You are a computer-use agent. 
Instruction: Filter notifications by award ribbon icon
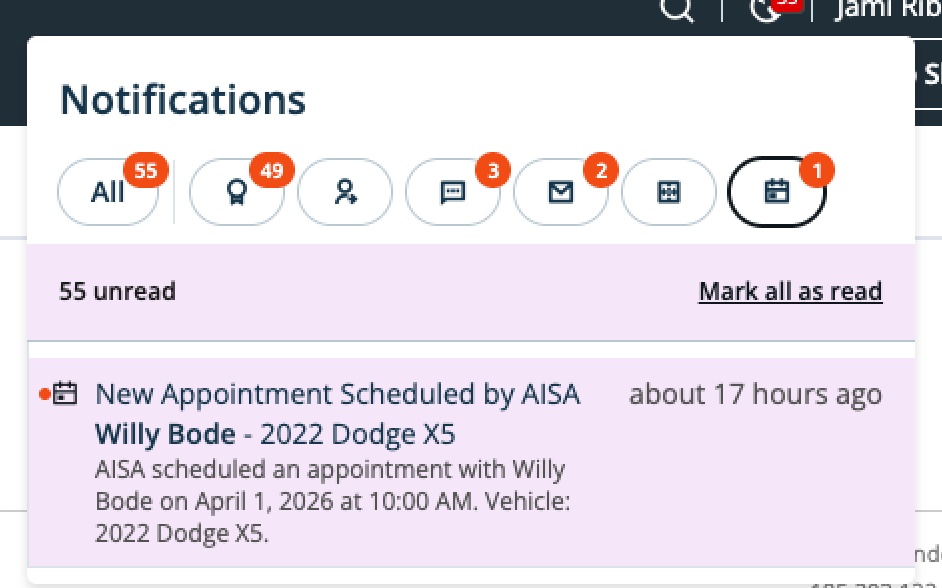(x=236, y=192)
